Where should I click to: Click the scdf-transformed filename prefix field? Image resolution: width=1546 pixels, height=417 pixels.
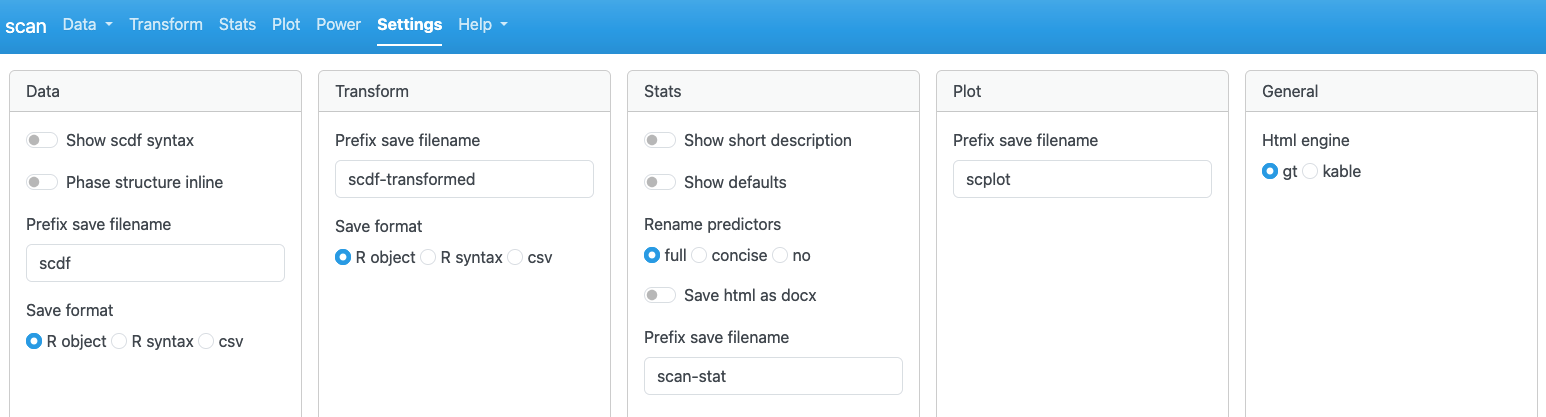pyautogui.click(x=464, y=179)
